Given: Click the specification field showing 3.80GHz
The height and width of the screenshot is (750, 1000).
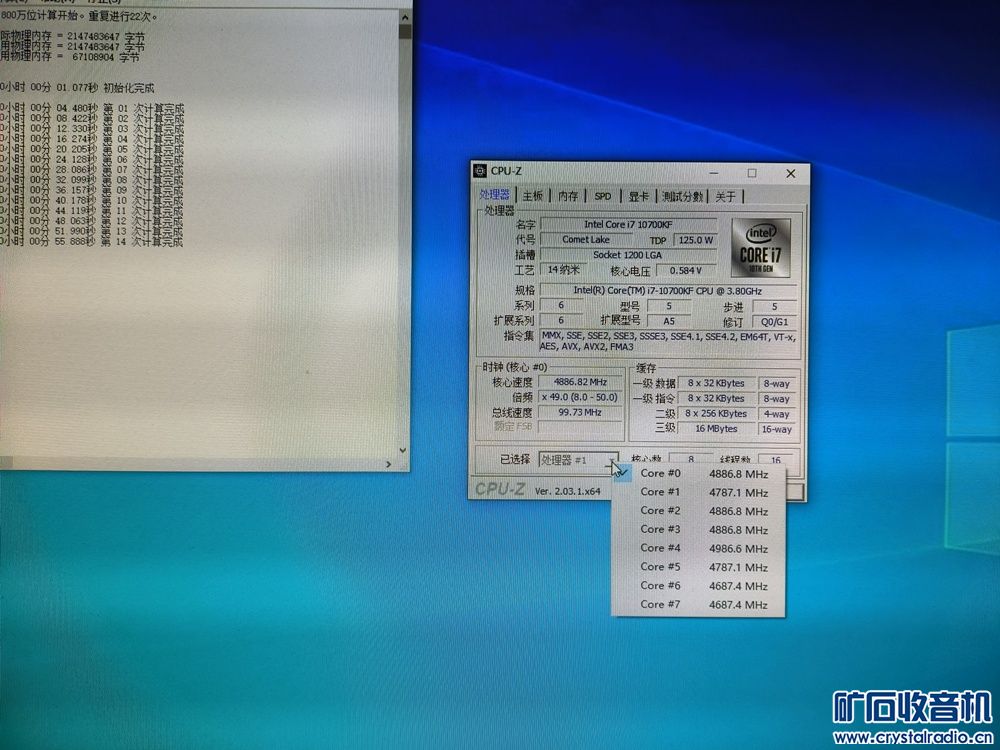Looking at the screenshot, I should pos(668,290).
